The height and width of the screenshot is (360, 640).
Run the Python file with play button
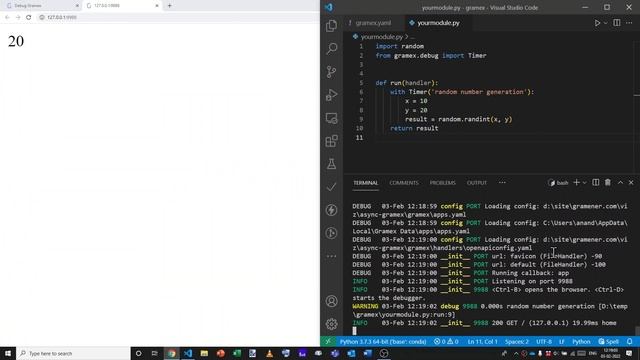[x=597, y=23]
